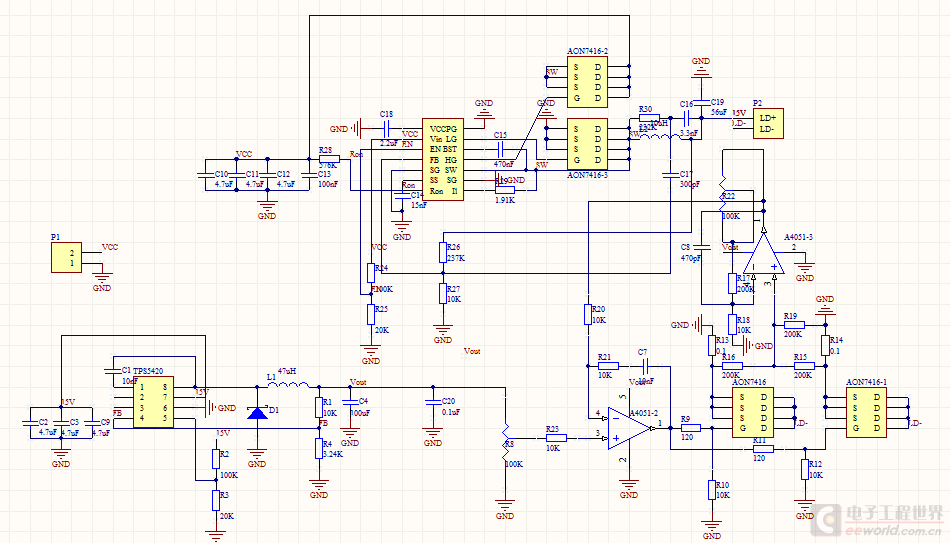Click the standalone Vout net label below R27
The image size is (950, 543).
click(x=472, y=351)
